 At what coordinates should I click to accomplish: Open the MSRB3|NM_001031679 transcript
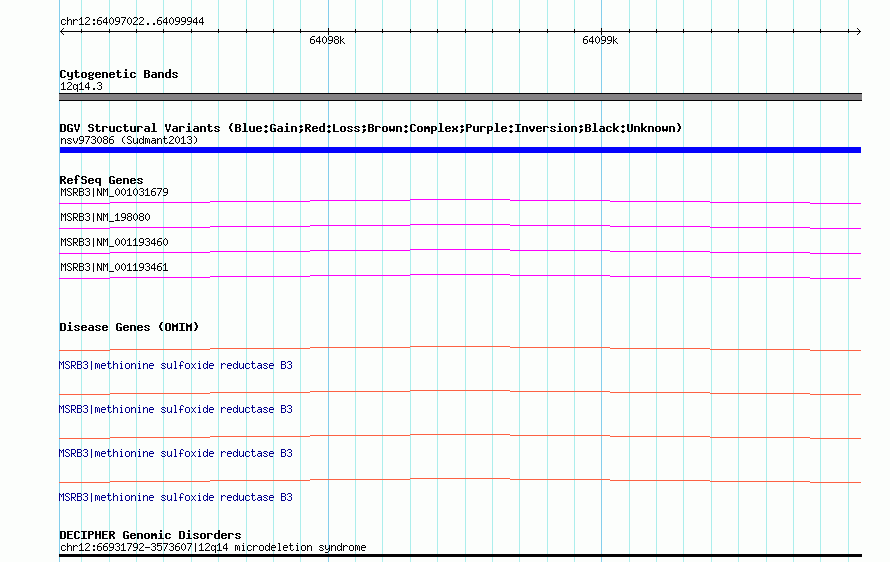coord(114,192)
